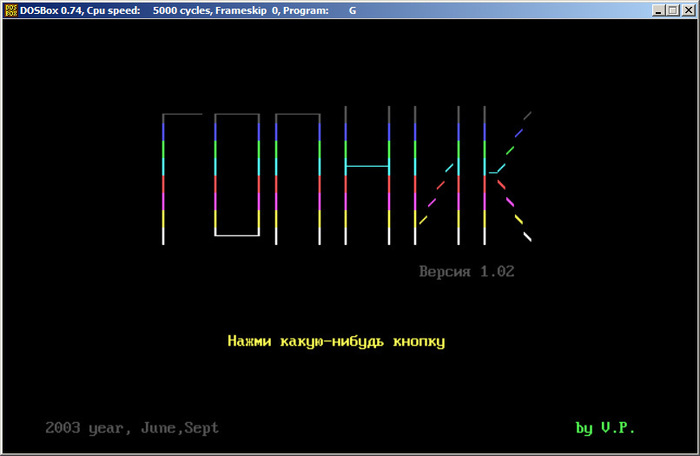Click the gray Версия 1.02 text
Viewport: 700px width, 456px height.
pyautogui.click(x=467, y=271)
